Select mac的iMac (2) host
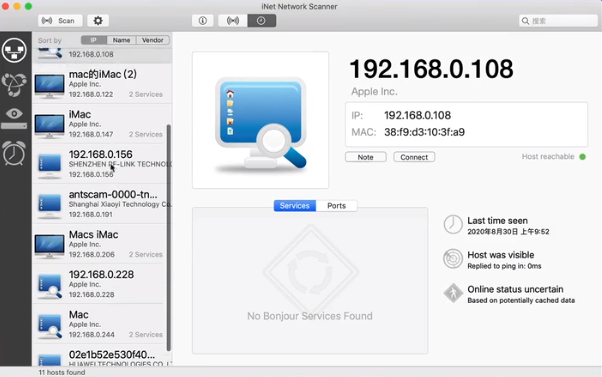Viewport: 602px width, 377px height. [x=102, y=83]
